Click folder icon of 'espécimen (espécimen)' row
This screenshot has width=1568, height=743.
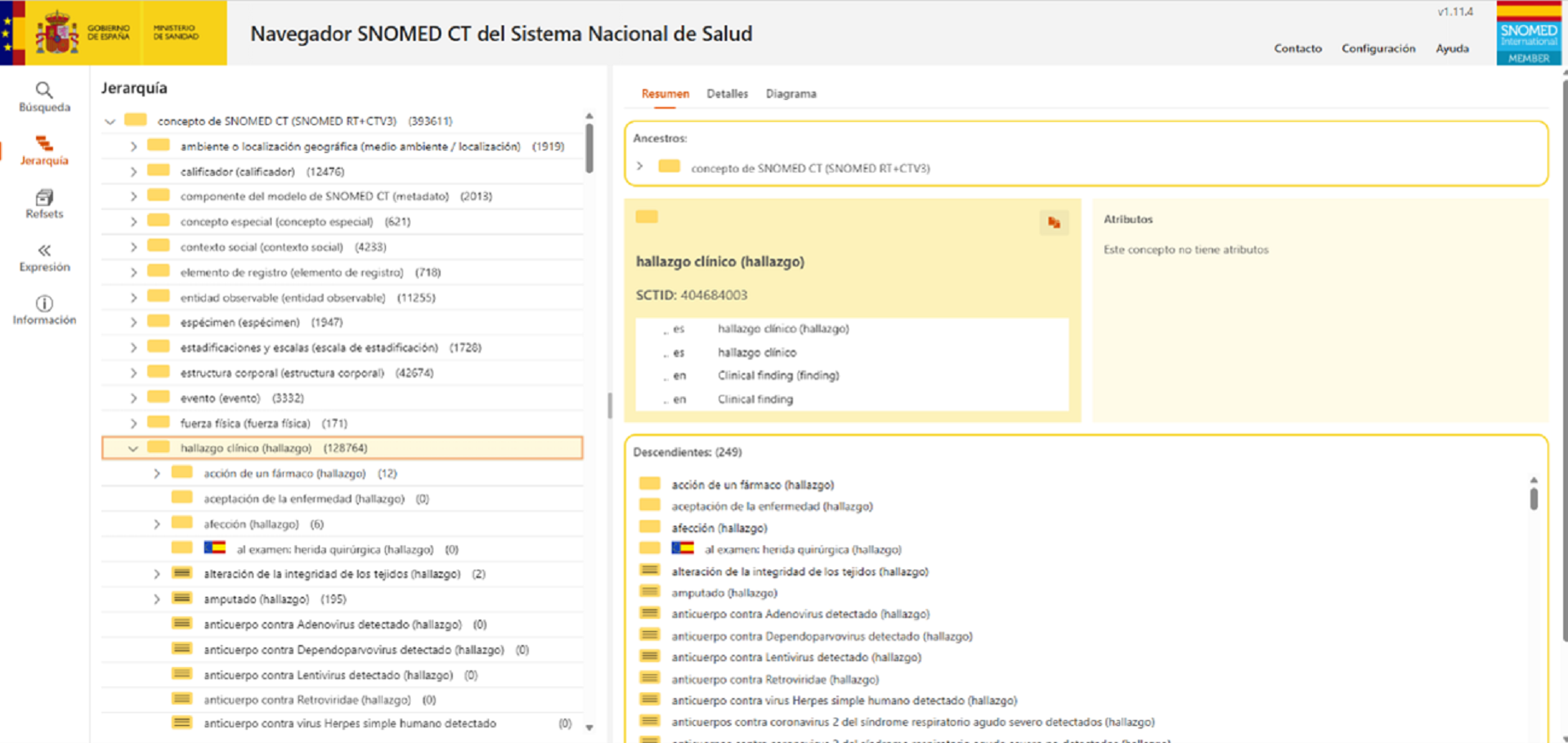[x=159, y=321]
